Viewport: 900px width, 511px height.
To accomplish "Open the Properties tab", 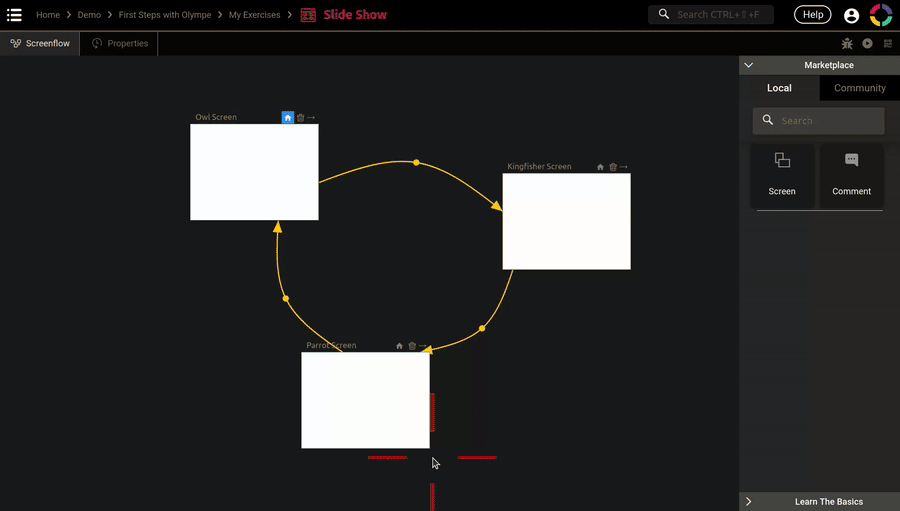I will 120,44.
